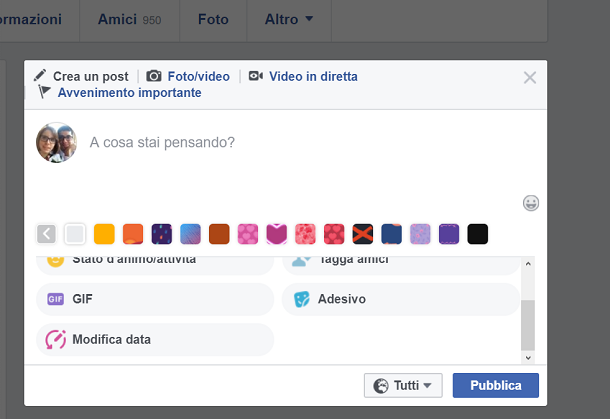The width and height of the screenshot is (610, 419).
Task: Switch to Foto/video option
Action: pyautogui.click(x=188, y=76)
